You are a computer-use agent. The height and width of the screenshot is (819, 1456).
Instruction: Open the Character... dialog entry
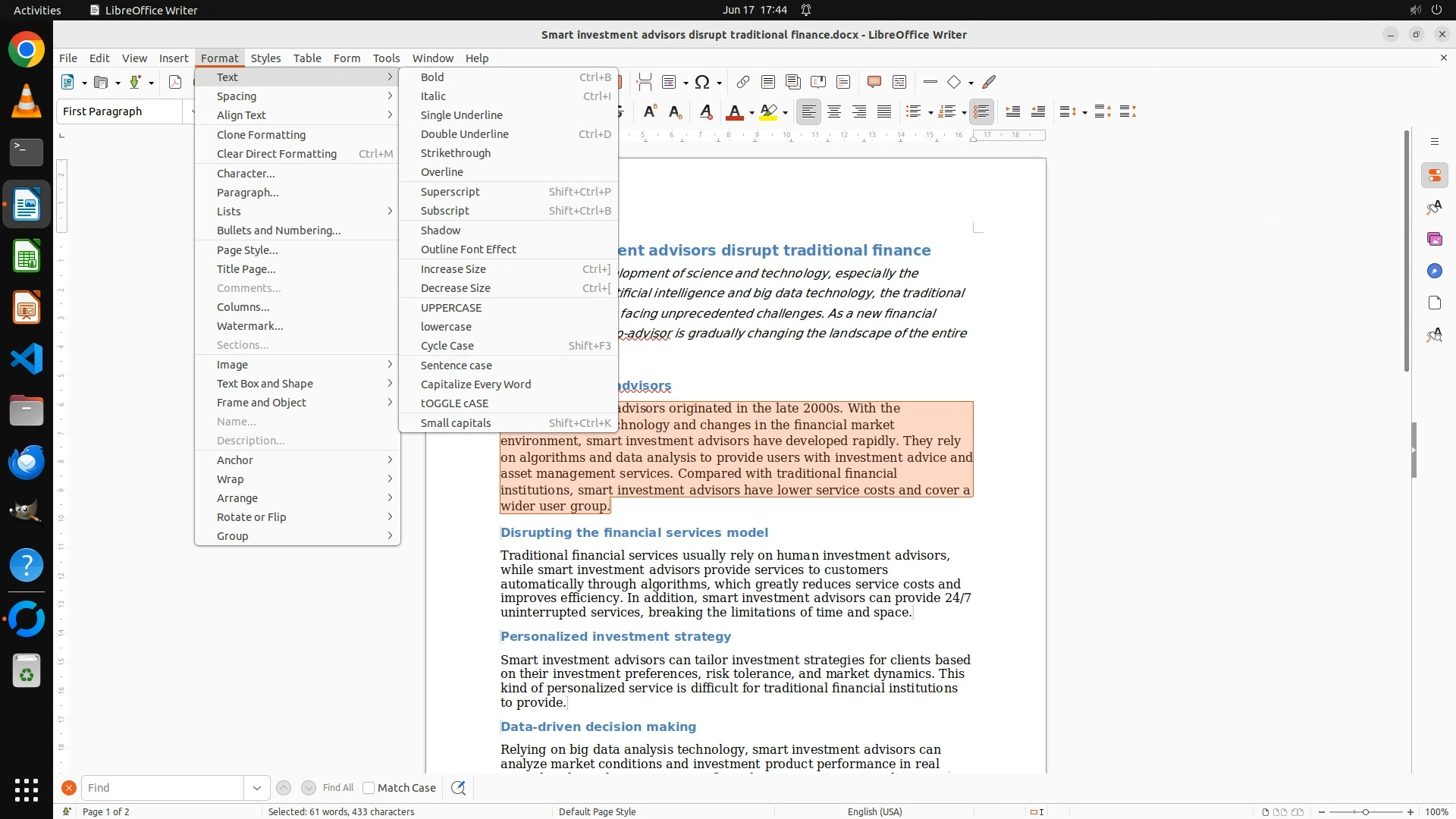click(x=246, y=174)
